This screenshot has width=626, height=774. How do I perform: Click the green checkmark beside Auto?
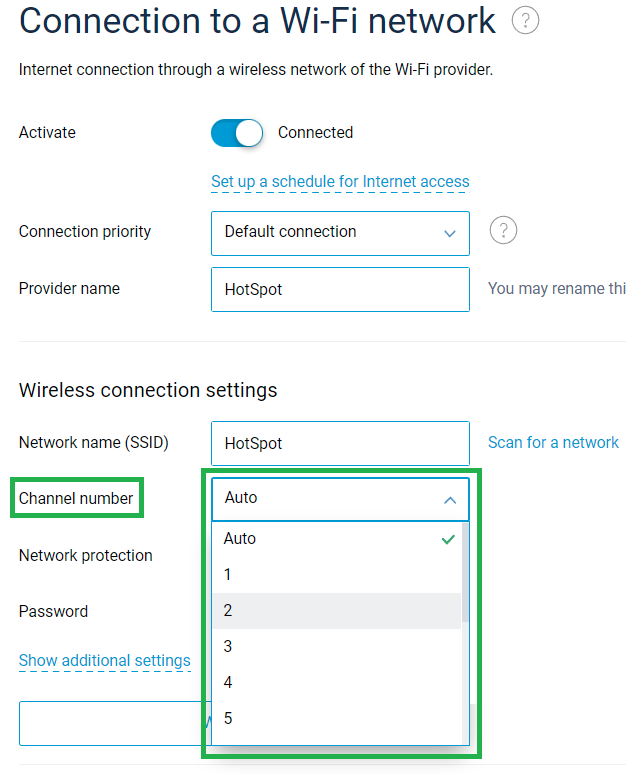pos(448,539)
